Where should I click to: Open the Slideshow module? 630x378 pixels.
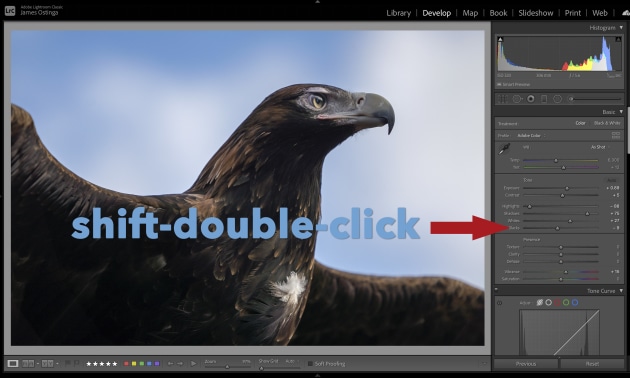536,13
